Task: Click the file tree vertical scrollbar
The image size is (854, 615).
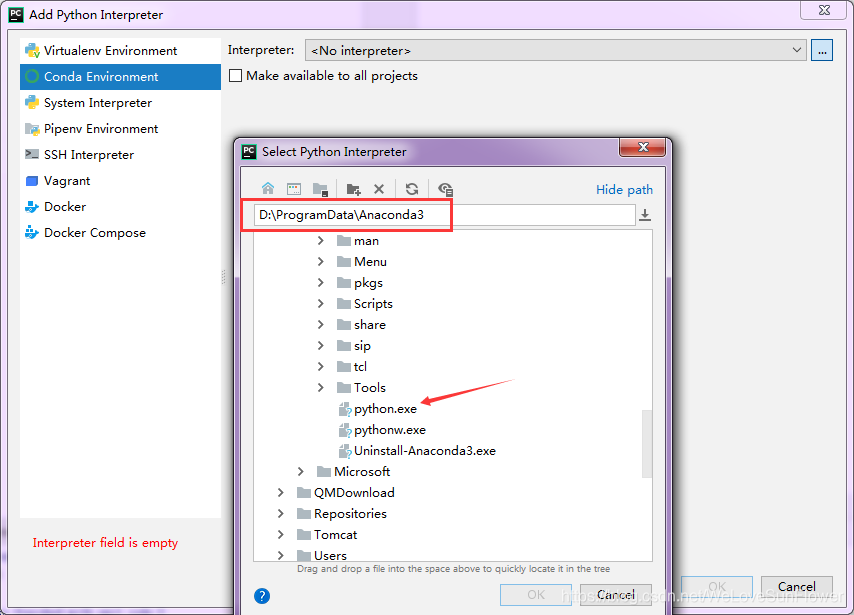Action: pos(647,443)
